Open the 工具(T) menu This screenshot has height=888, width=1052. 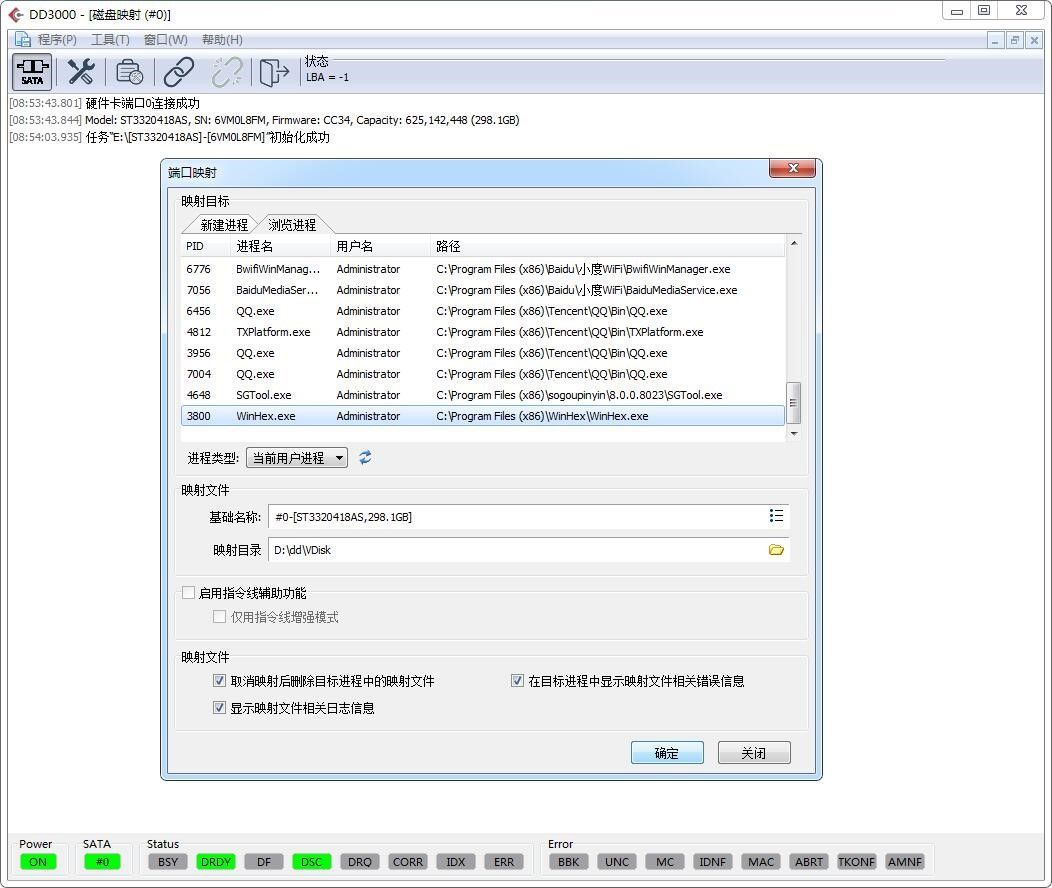[x=110, y=40]
